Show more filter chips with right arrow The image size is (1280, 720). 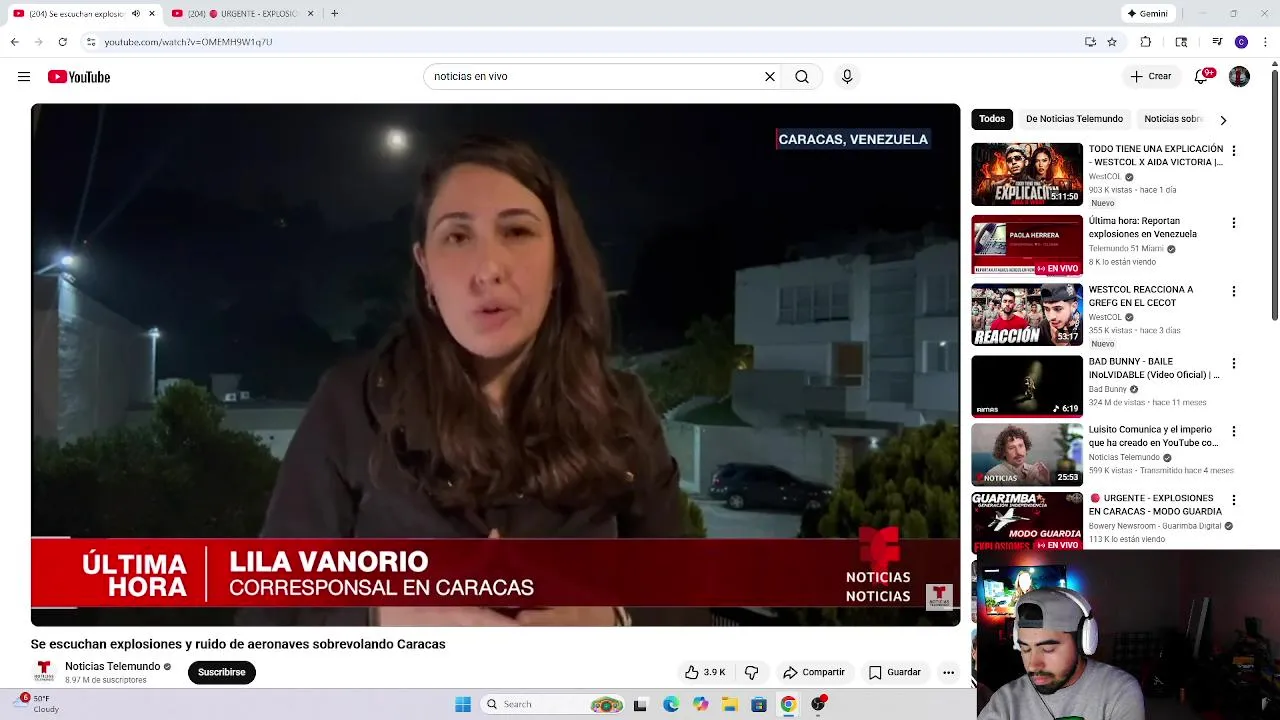pyautogui.click(x=1223, y=120)
